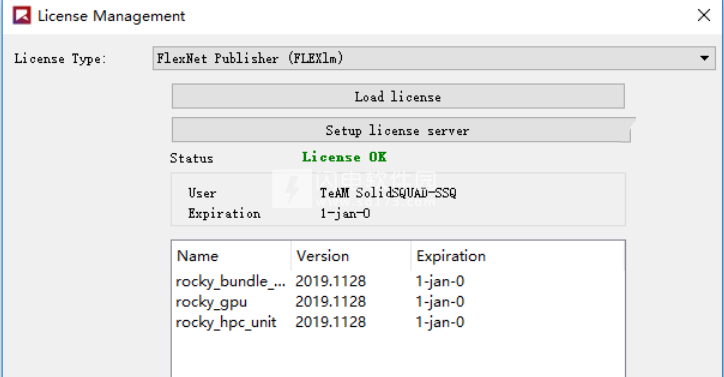Image resolution: width=724 pixels, height=377 pixels.
Task: Open the License Type dropdown arrow
Action: coord(704,58)
